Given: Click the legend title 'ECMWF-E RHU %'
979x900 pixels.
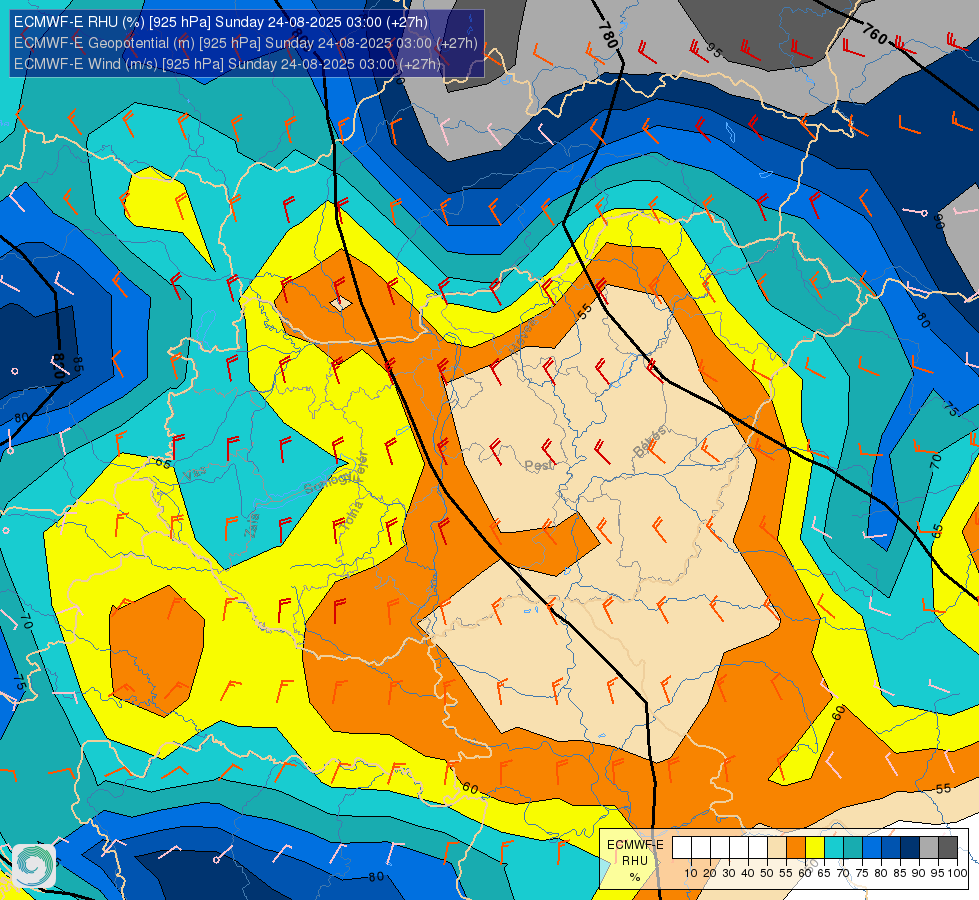Looking at the screenshot, I should 635,861.
